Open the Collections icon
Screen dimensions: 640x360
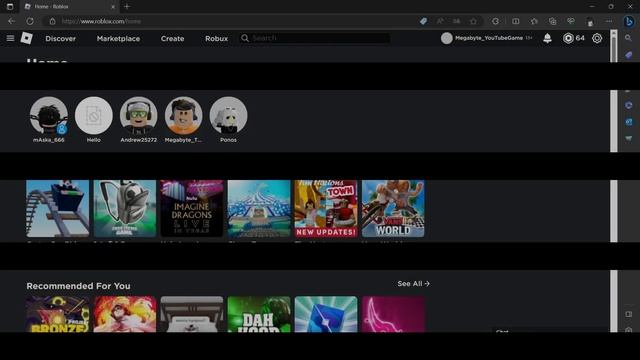pyautogui.click(x=553, y=21)
